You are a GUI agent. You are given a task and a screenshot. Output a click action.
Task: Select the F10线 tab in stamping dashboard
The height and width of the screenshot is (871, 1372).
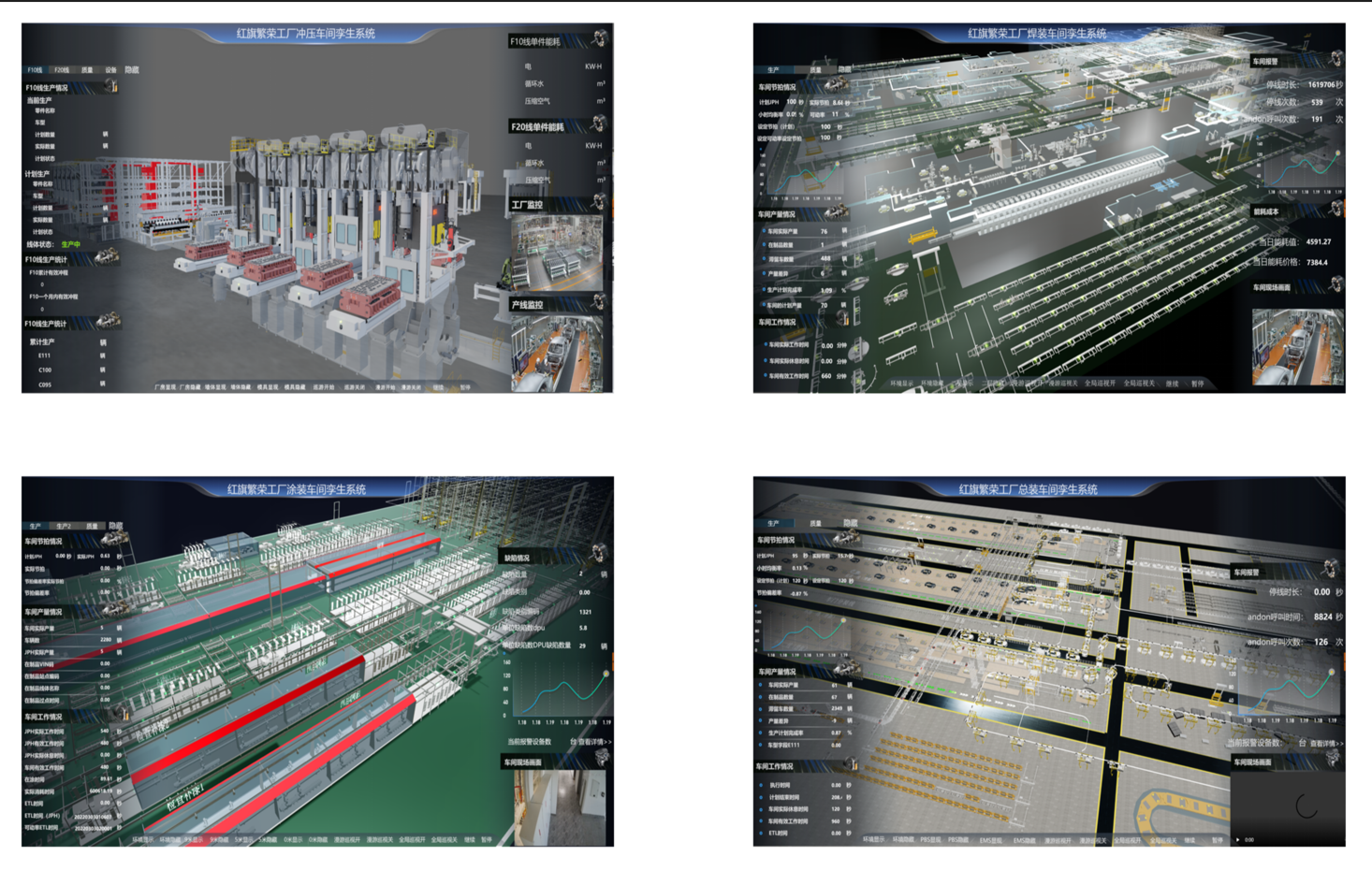tap(35, 69)
